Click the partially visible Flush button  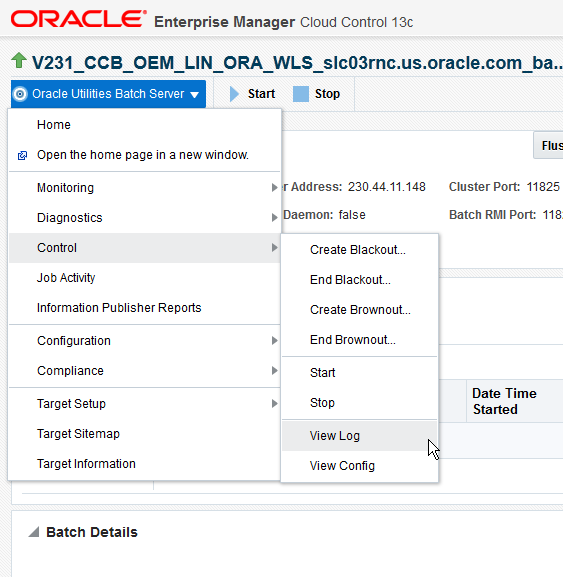click(549, 145)
